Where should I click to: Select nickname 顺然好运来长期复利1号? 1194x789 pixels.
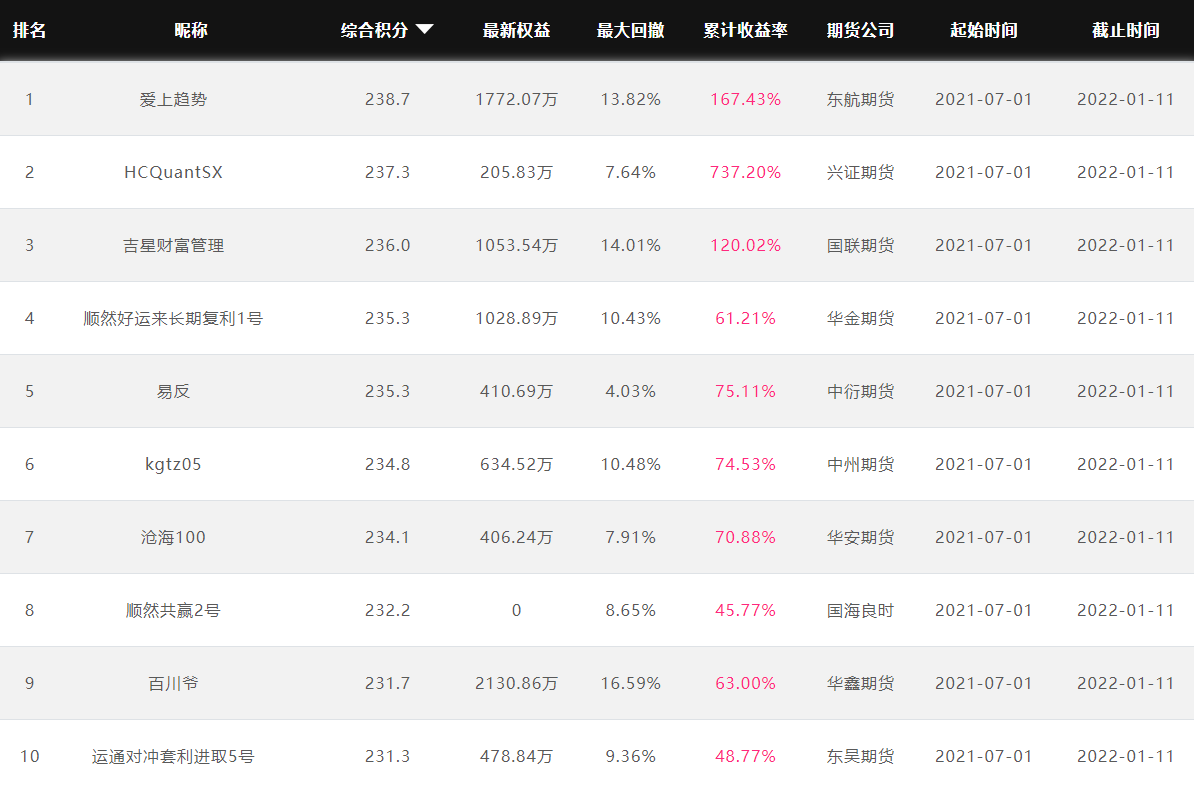coord(173,318)
